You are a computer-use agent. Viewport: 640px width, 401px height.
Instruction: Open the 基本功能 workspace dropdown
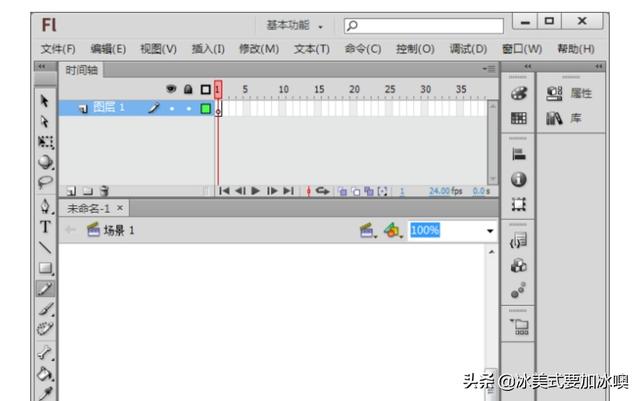pyautogui.click(x=295, y=23)
